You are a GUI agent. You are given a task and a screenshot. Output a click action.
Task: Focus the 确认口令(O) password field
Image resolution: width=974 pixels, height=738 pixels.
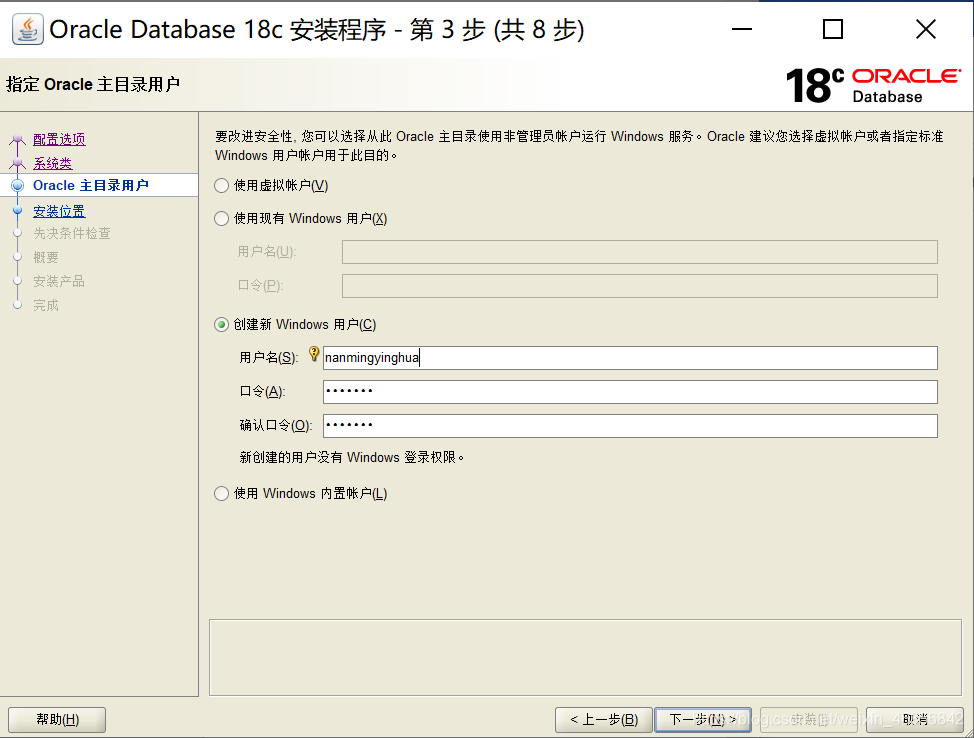point(630,426)
